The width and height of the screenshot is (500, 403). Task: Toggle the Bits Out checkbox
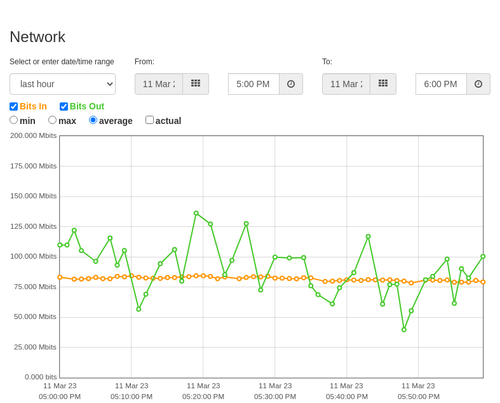64,106
